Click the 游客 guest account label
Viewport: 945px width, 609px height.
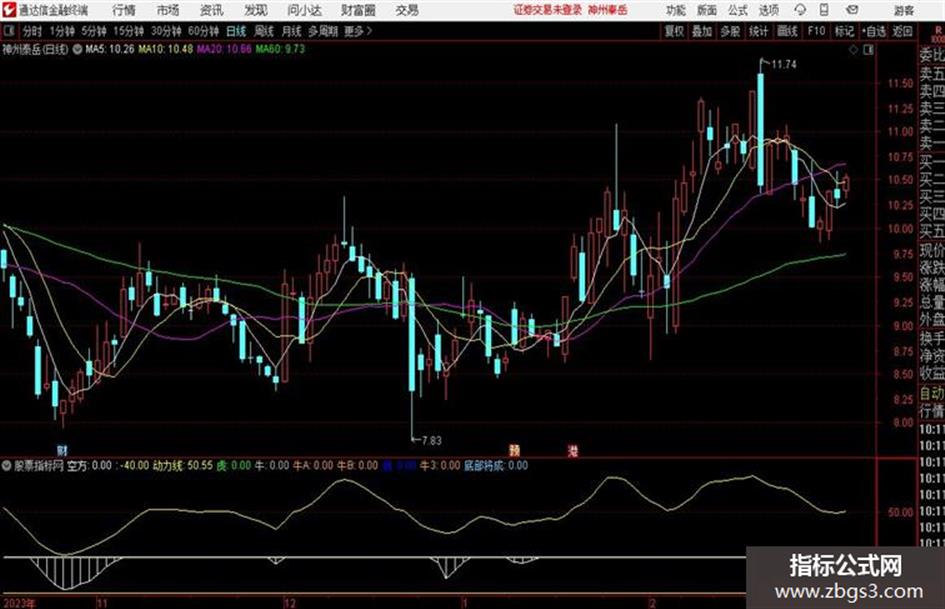point(904,10)
